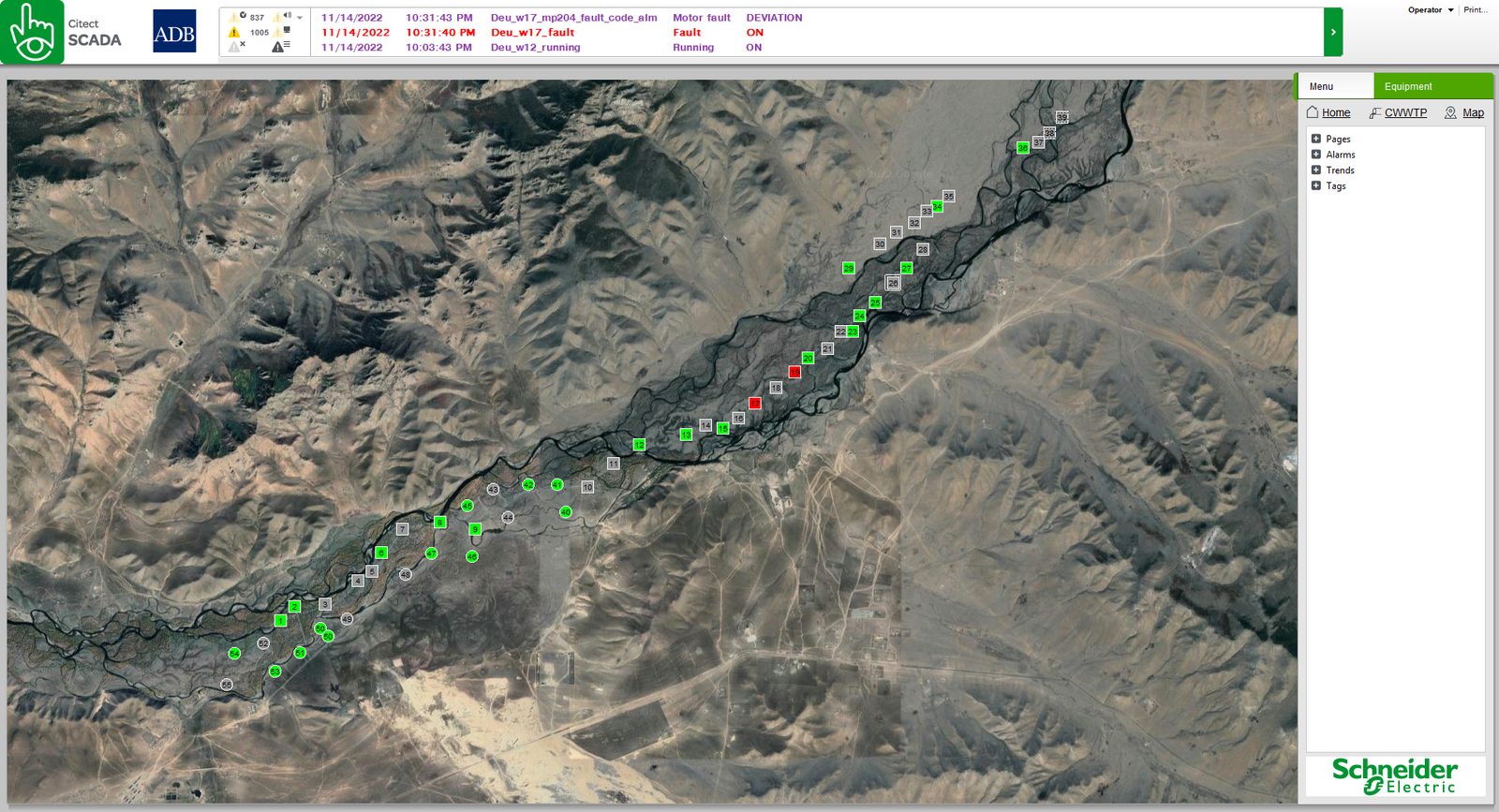This screenshot has height=812, width=1499.
Task: Open the alarm list summary icon
Action: 281,46
